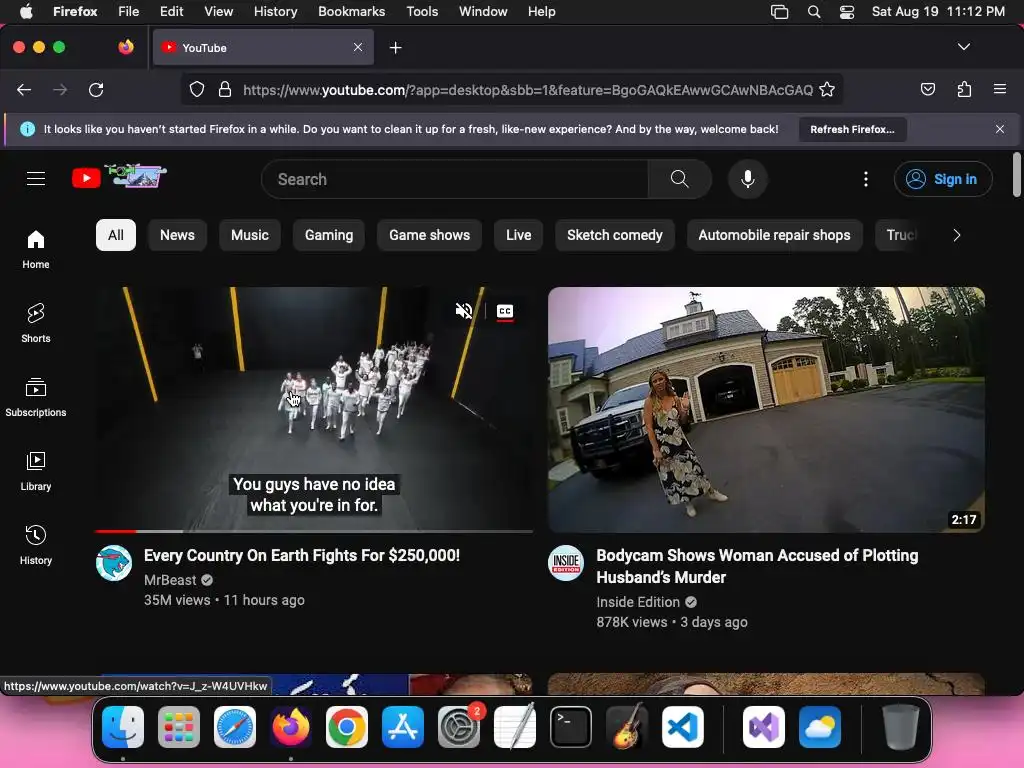
Task: Open Inside Edition channel avatar
Action: pos(566,563)
